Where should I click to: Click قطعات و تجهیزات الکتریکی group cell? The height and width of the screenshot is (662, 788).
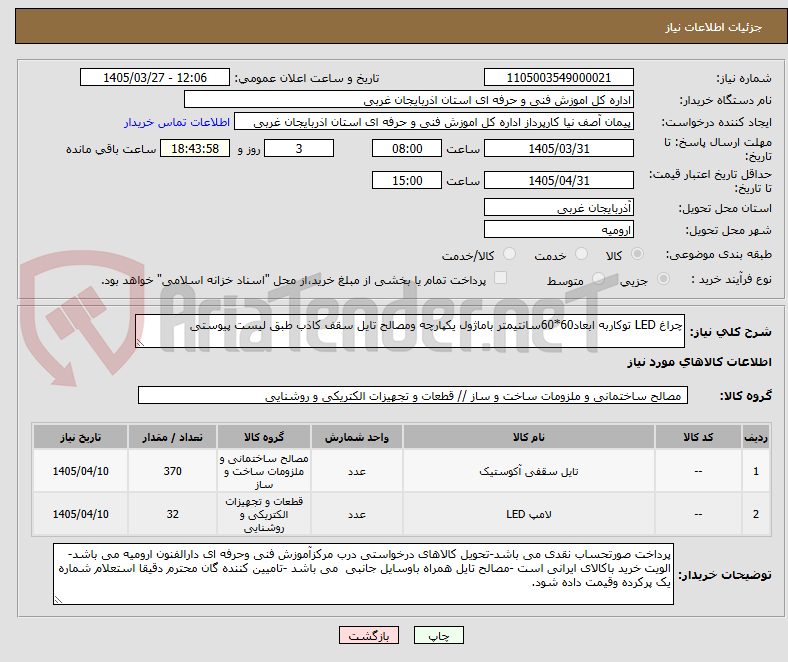[x=264, y=514]
